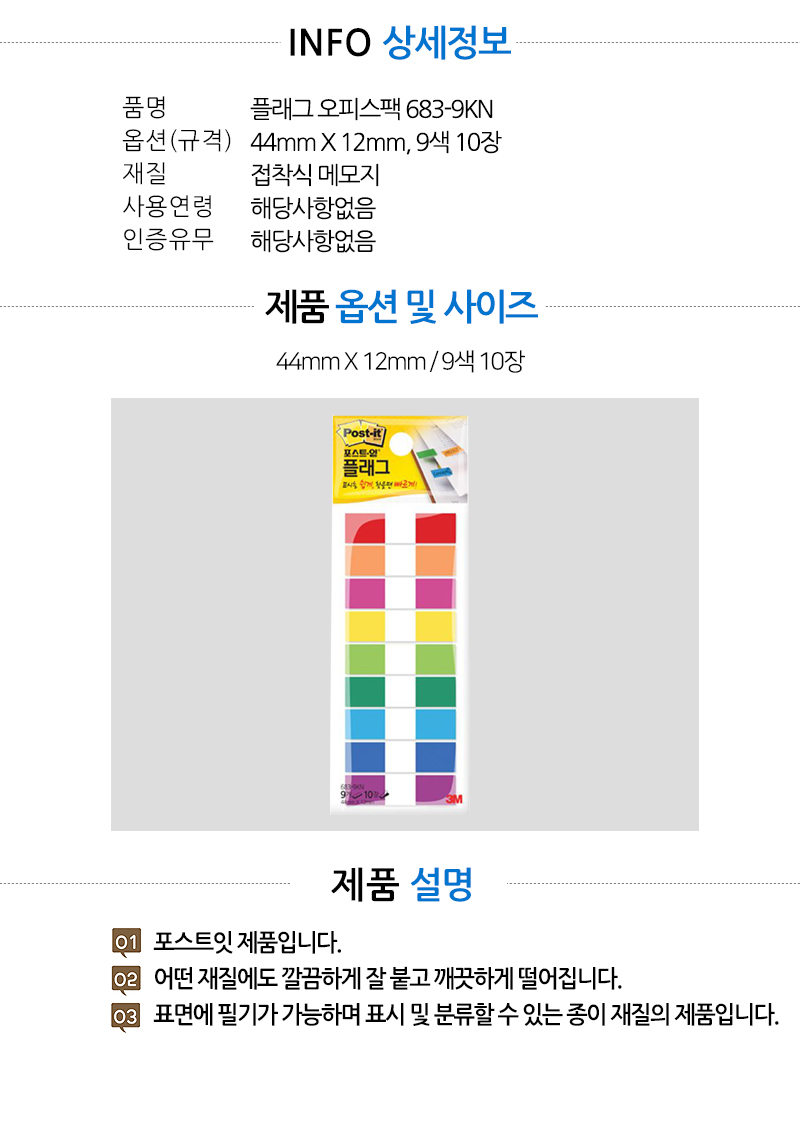Choose the purple flag in the right column

click(435, 787)
